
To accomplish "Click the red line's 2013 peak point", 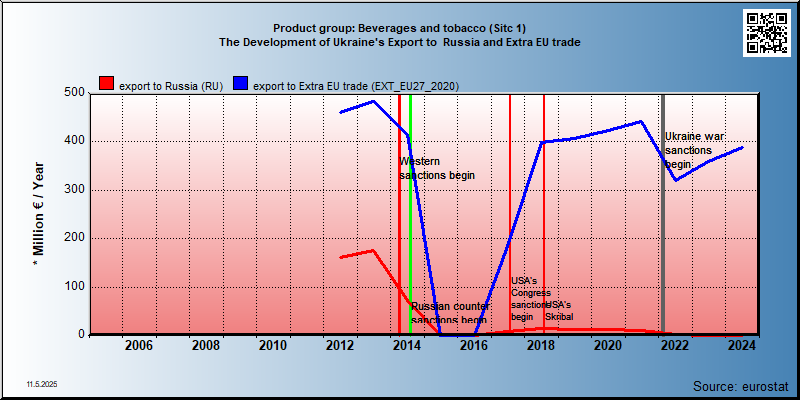I will point(373,250).
